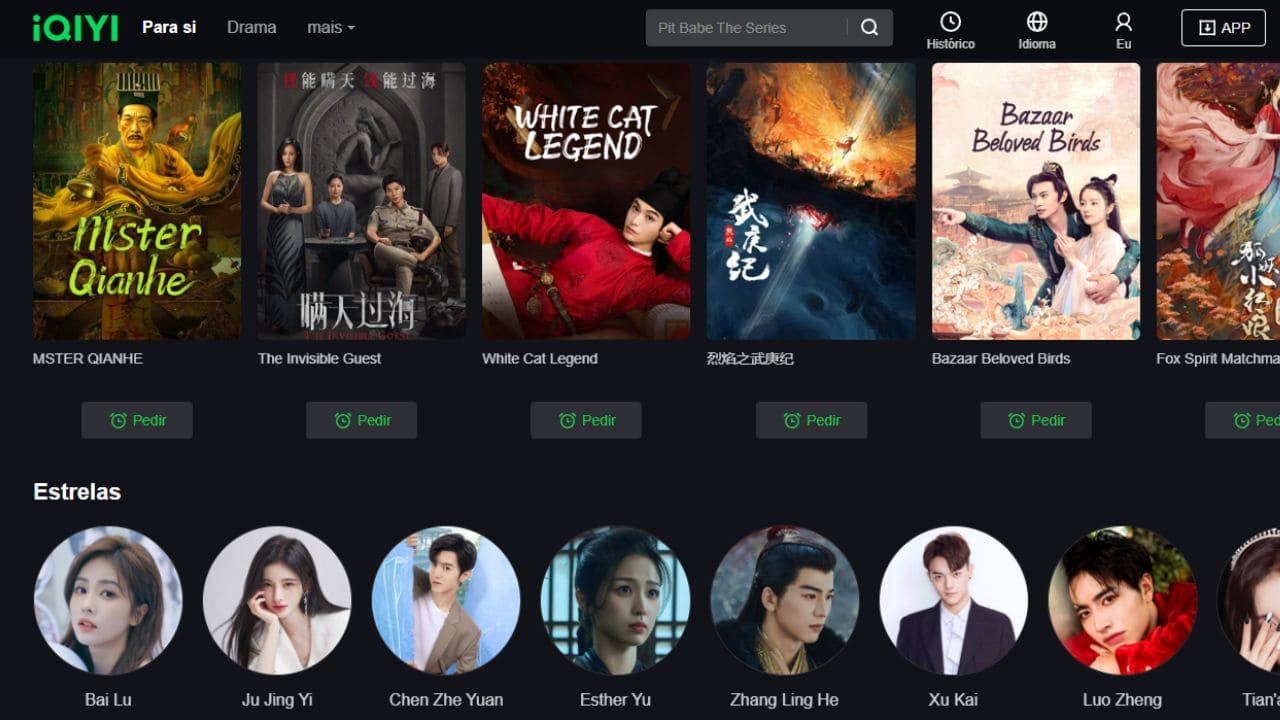Click Pedir under MSTER QIANHE
Screen dimensions: 1280x720
[x=137, y=420]
